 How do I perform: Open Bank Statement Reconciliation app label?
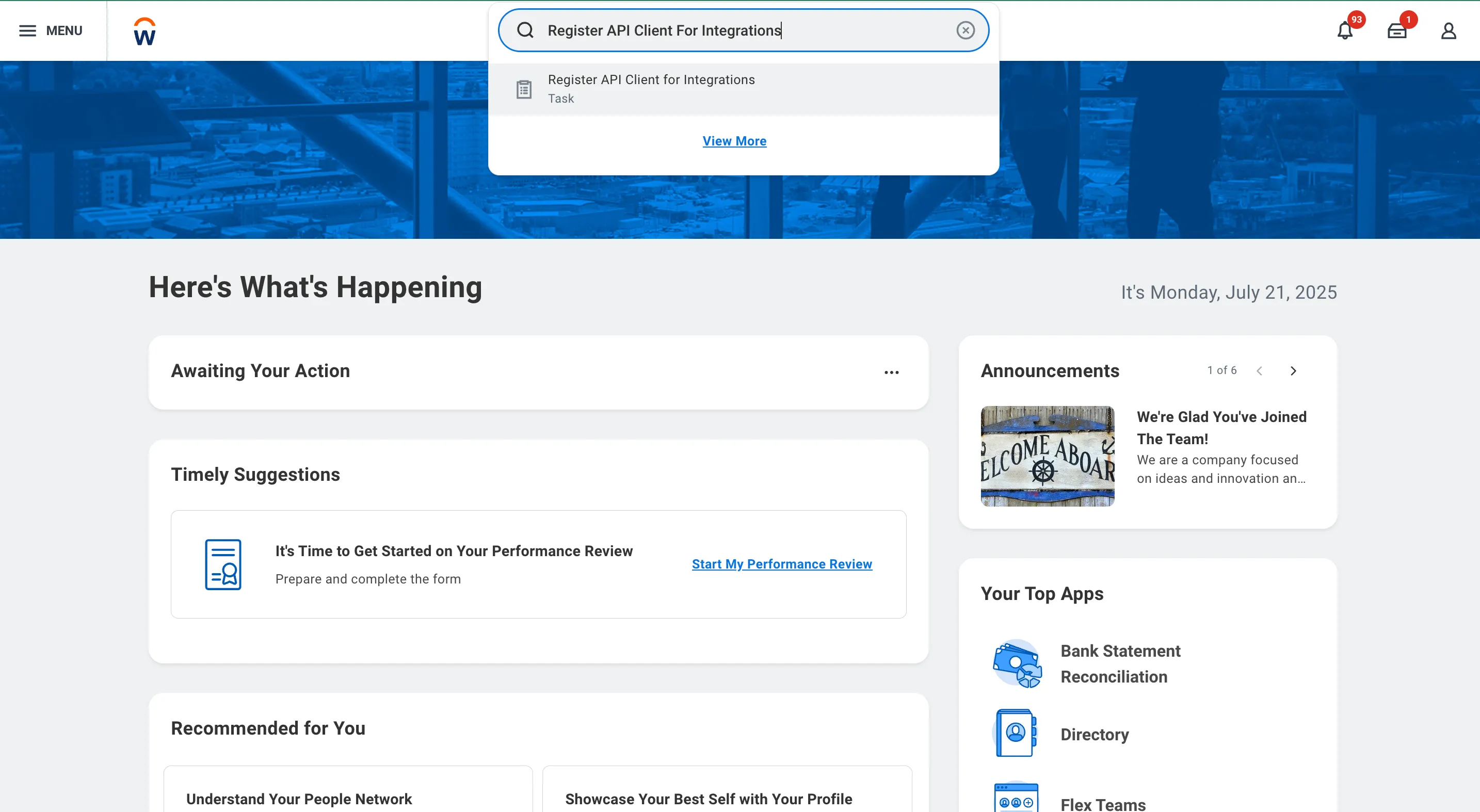tap(1120, 663)
